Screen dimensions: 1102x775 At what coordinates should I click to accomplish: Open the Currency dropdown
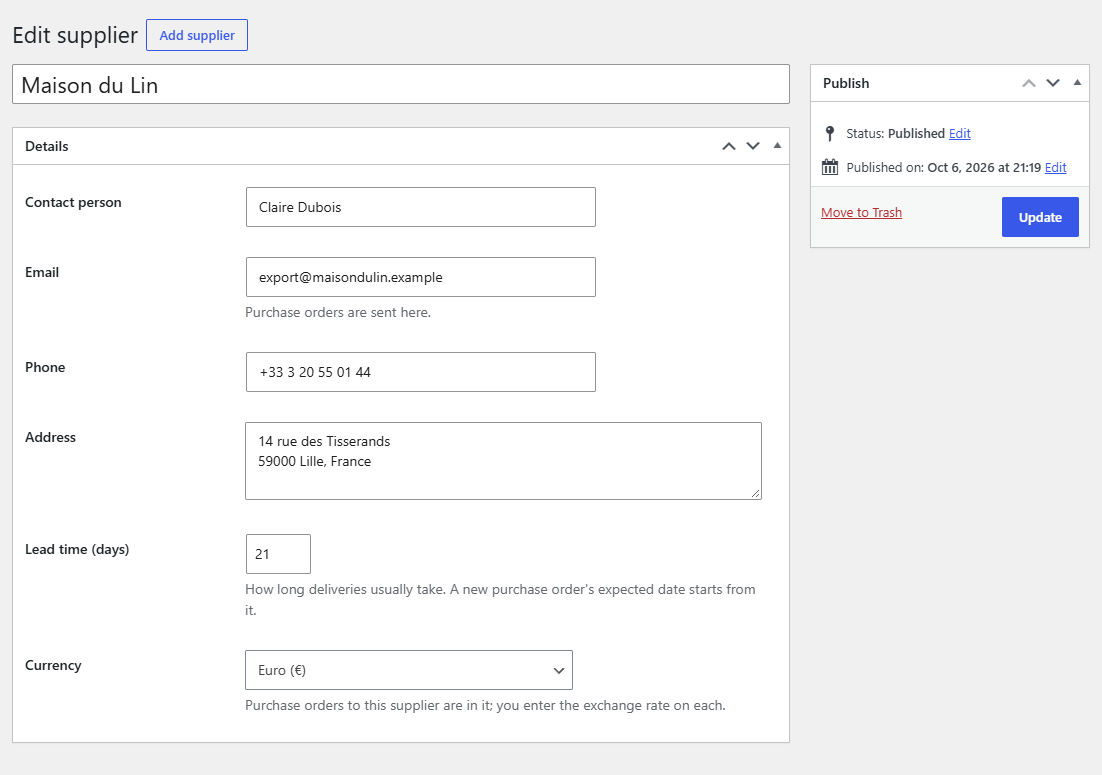pos(409,670)
